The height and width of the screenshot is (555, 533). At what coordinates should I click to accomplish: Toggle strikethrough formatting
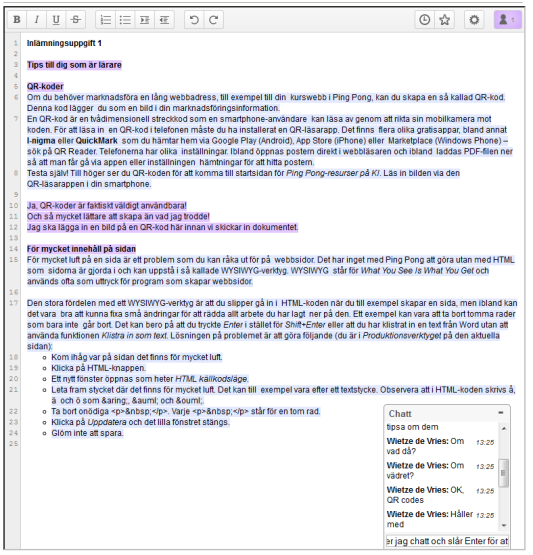75,19
